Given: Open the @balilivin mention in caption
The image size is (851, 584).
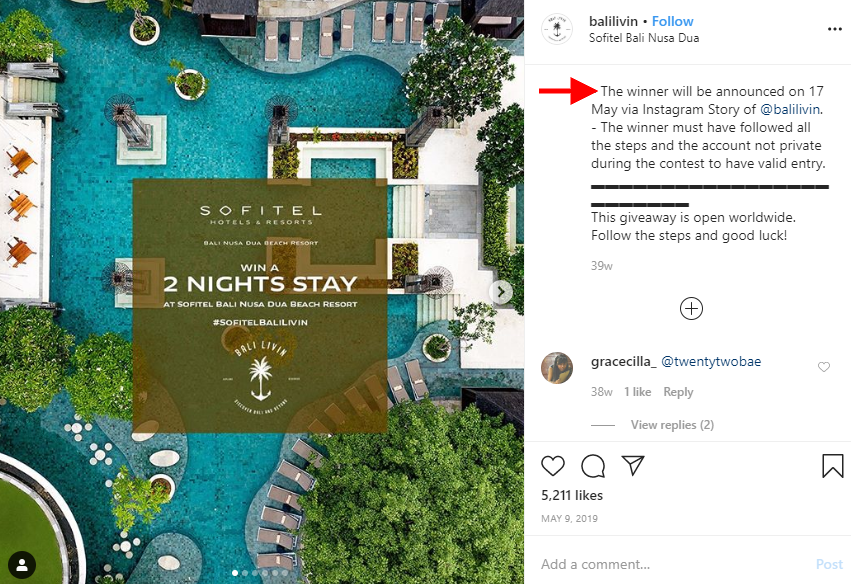Looking at the screenshot, I should (790, 109).
